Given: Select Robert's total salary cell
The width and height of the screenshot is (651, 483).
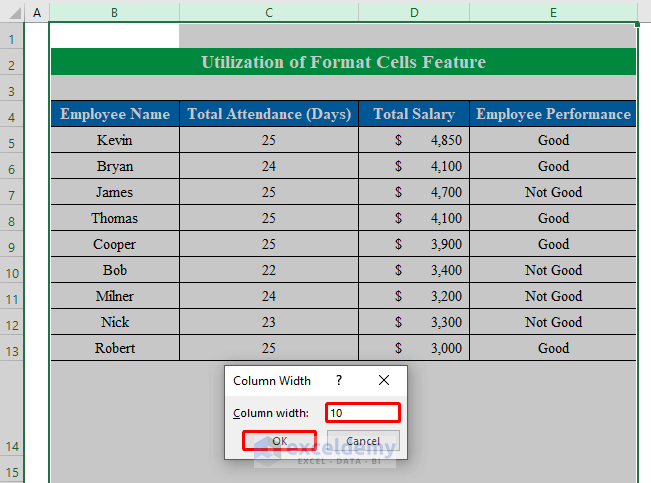Looking at the screenshot, I should pos(414,348).
